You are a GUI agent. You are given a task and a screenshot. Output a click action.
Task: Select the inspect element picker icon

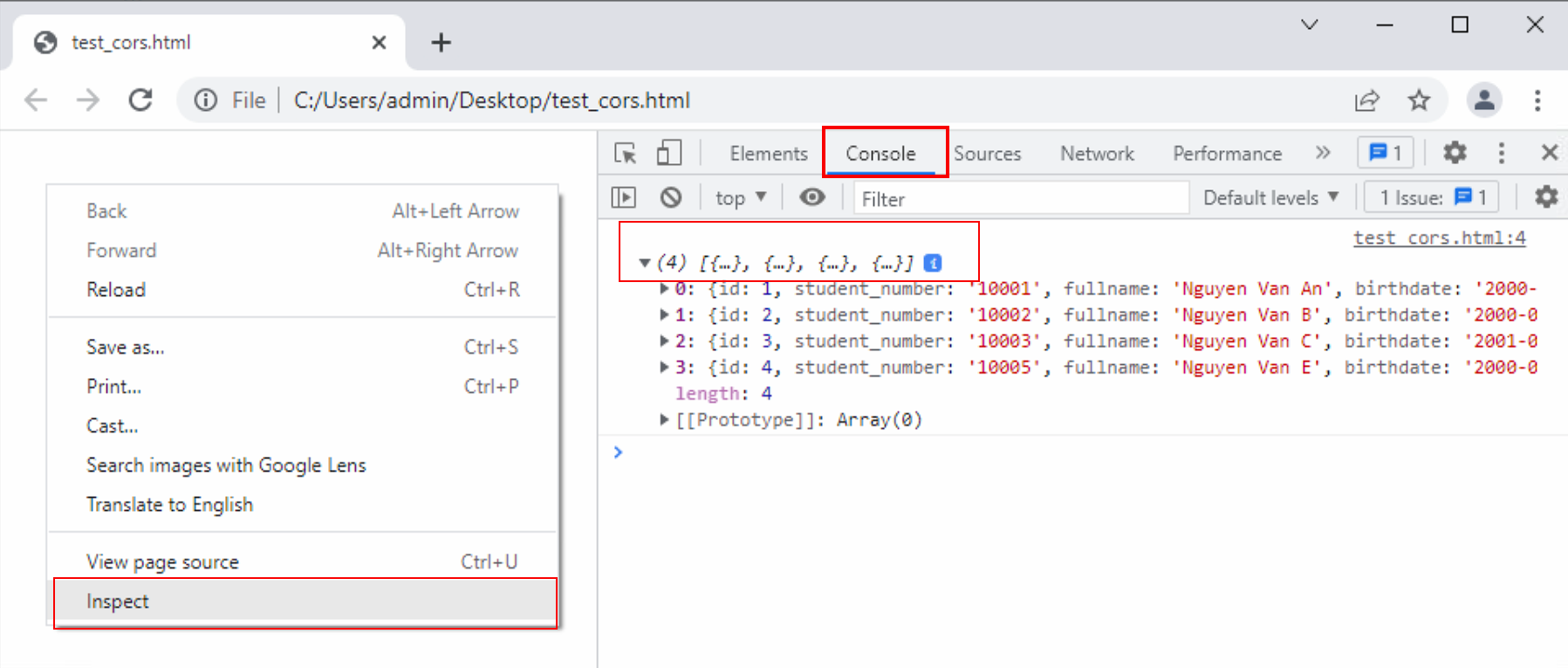(x=625, y=154)
